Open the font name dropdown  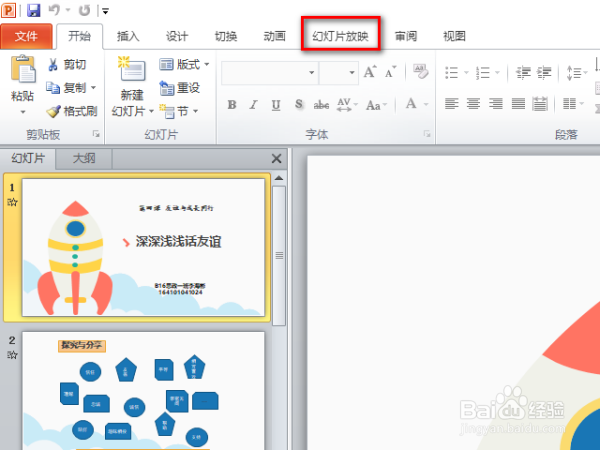click(x=311, y=72)
